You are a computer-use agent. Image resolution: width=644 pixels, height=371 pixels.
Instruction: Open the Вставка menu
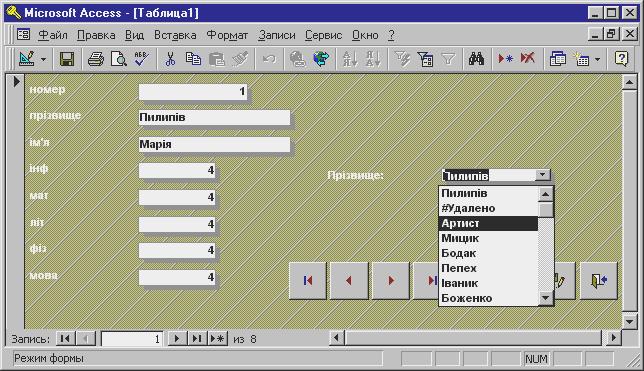(175, 35)
